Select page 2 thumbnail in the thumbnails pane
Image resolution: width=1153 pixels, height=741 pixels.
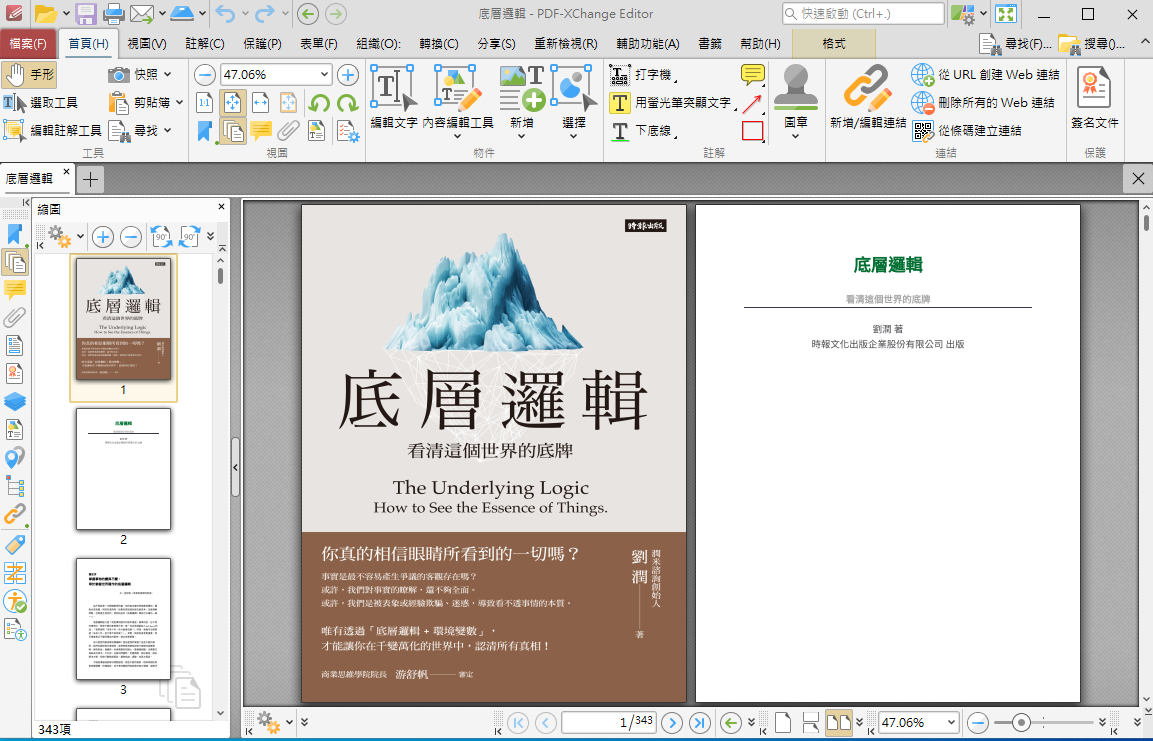click(123, 469)
